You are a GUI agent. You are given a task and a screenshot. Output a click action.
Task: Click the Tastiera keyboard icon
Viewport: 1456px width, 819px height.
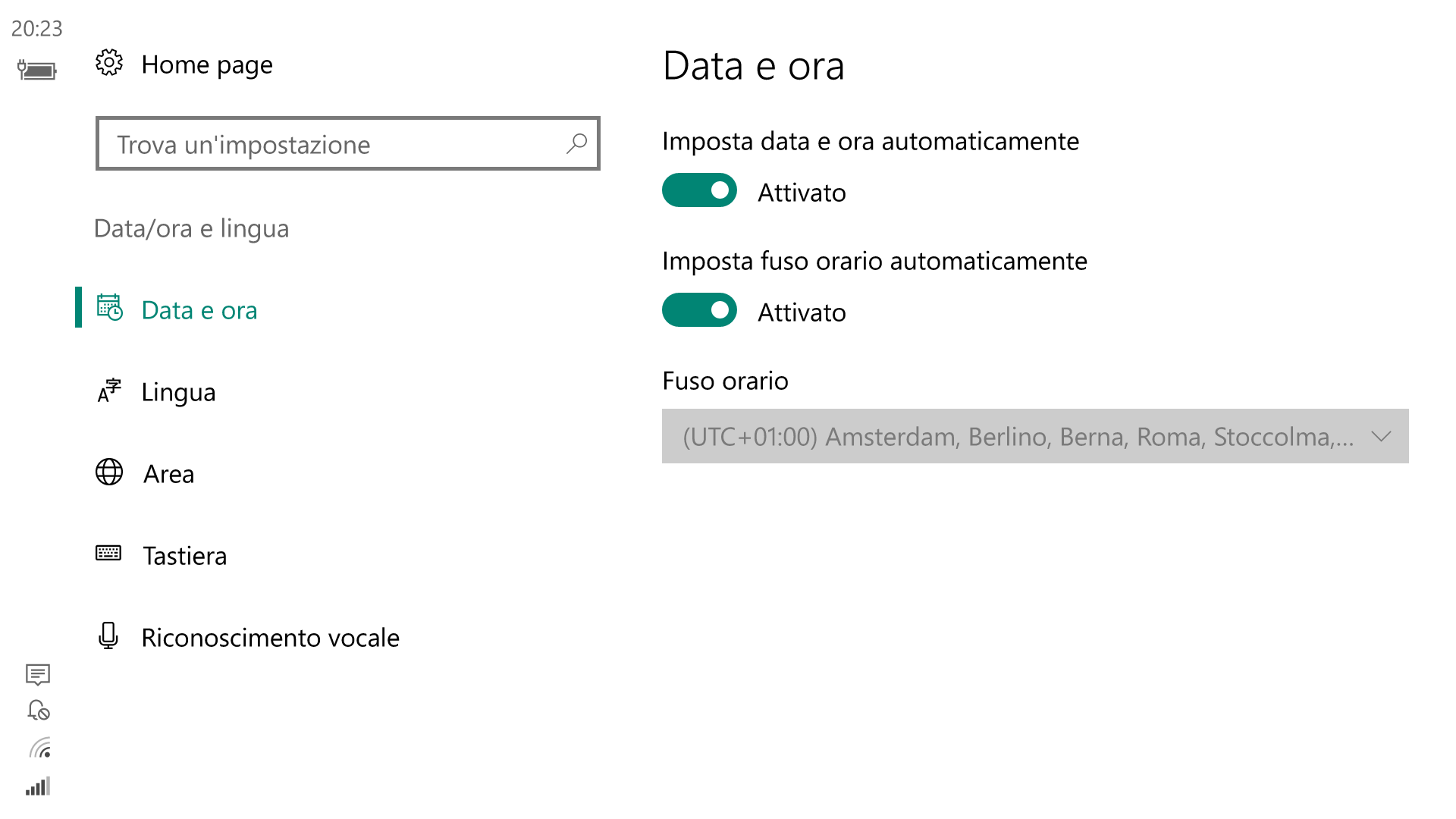click(108, 553)
